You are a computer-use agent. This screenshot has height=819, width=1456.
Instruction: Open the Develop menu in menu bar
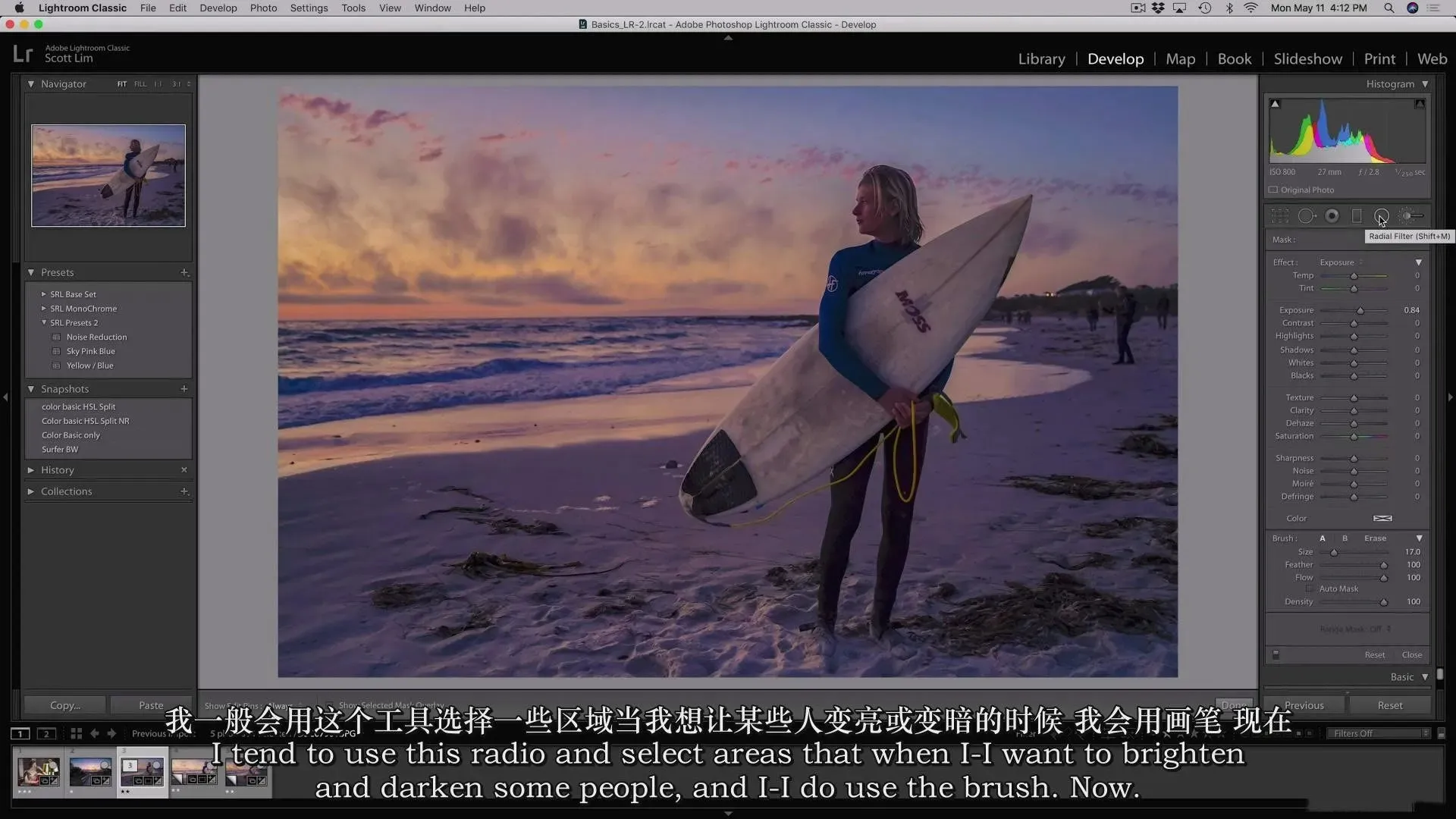tap(218, 8)
